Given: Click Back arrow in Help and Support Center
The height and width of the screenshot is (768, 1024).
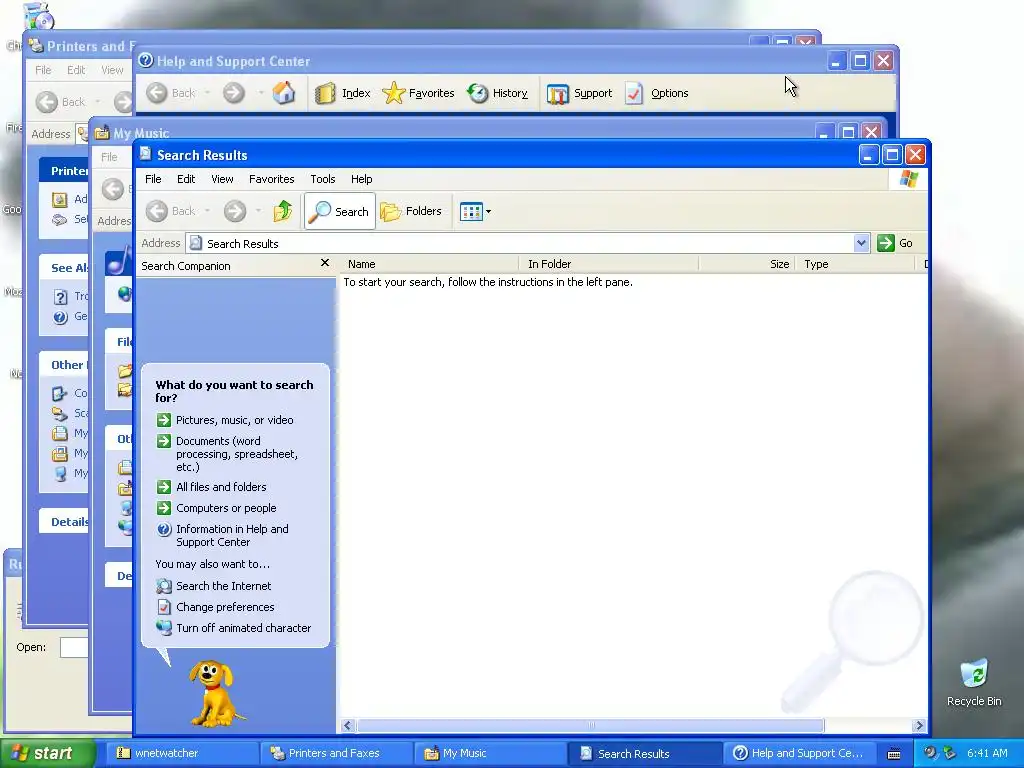Looking at the screenshot, I should click(157, 93).
